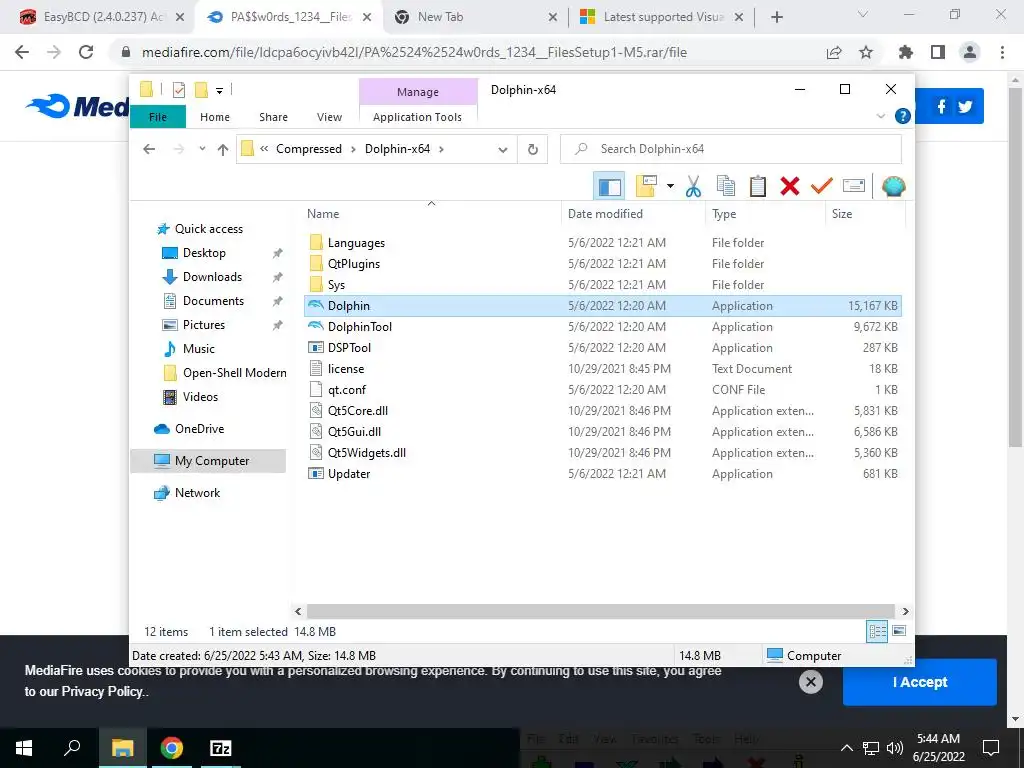The width and height of the screenshot is (1024, 768).
Task: Click the orange checkmark Properties icon
Action: [x=822, y=187]
